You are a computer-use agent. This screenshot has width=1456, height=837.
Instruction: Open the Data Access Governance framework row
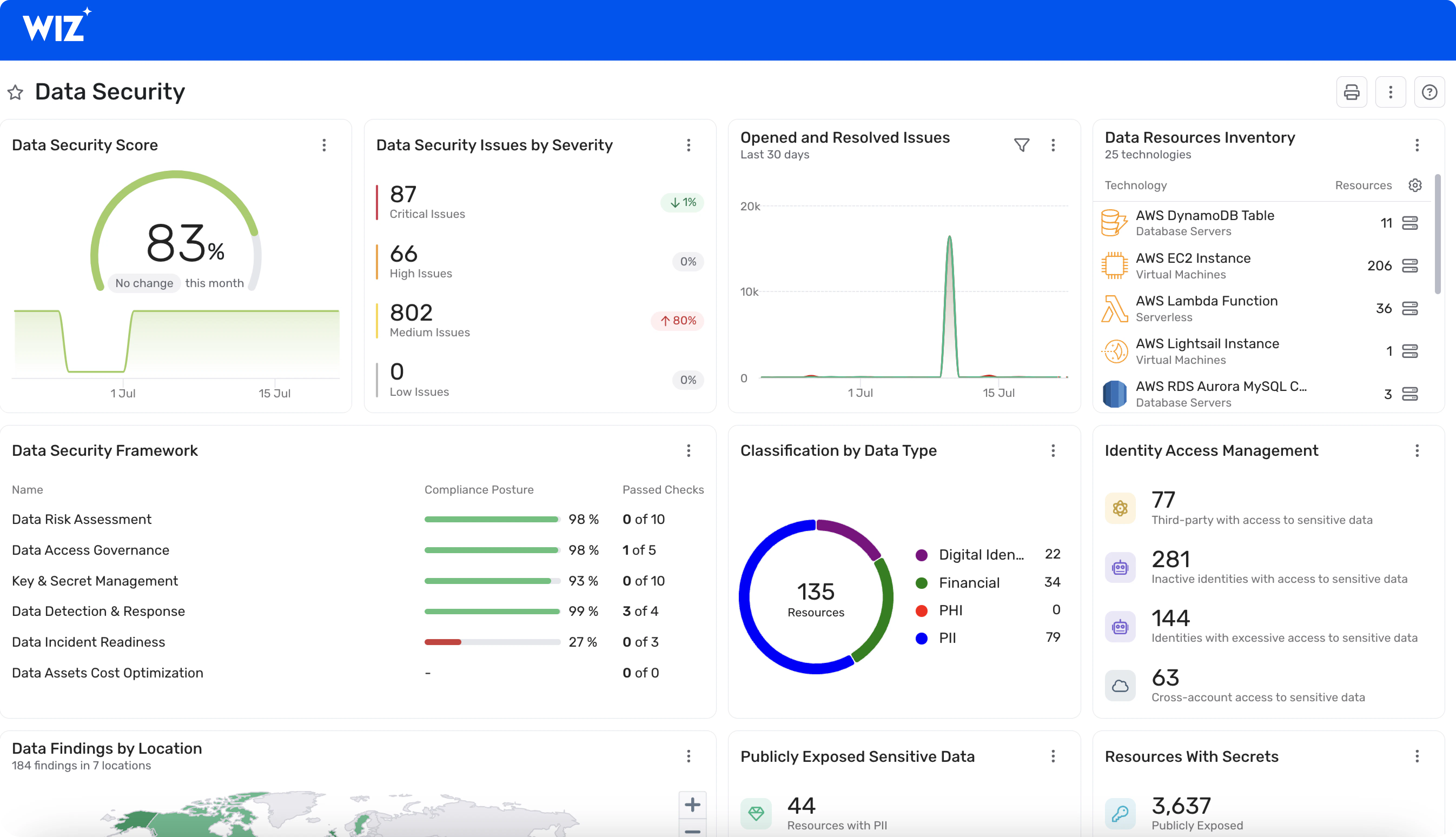pyautogui.click(x=358, y=550)
